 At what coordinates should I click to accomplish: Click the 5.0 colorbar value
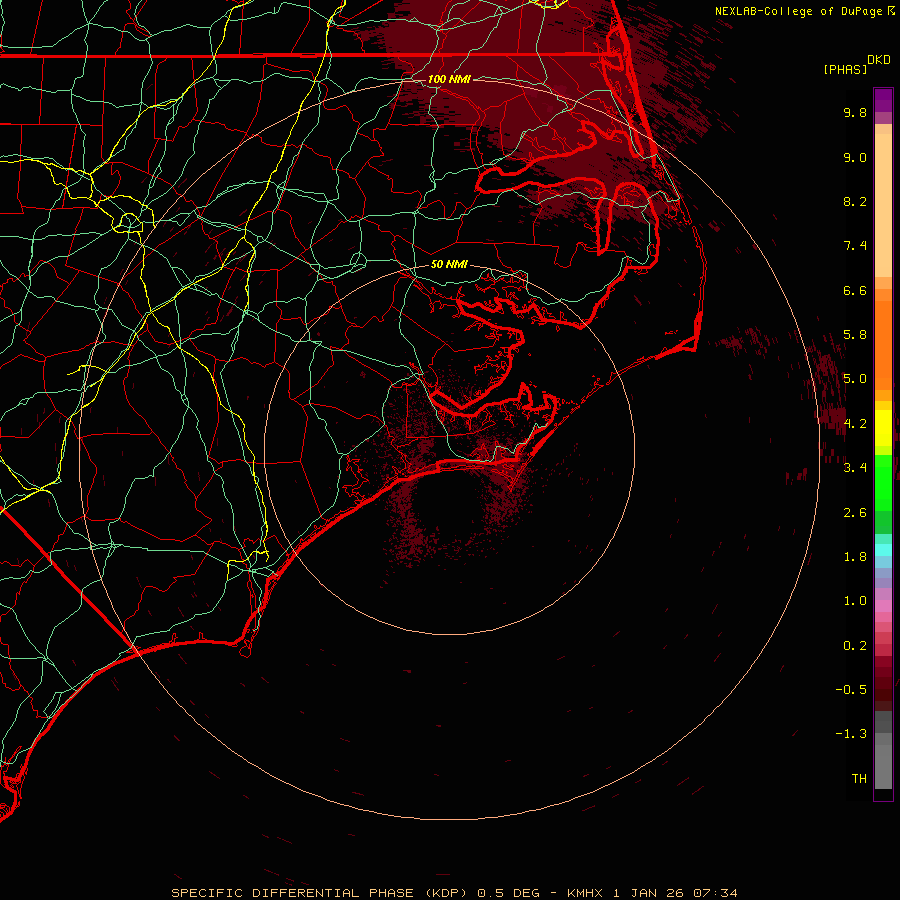855,379
